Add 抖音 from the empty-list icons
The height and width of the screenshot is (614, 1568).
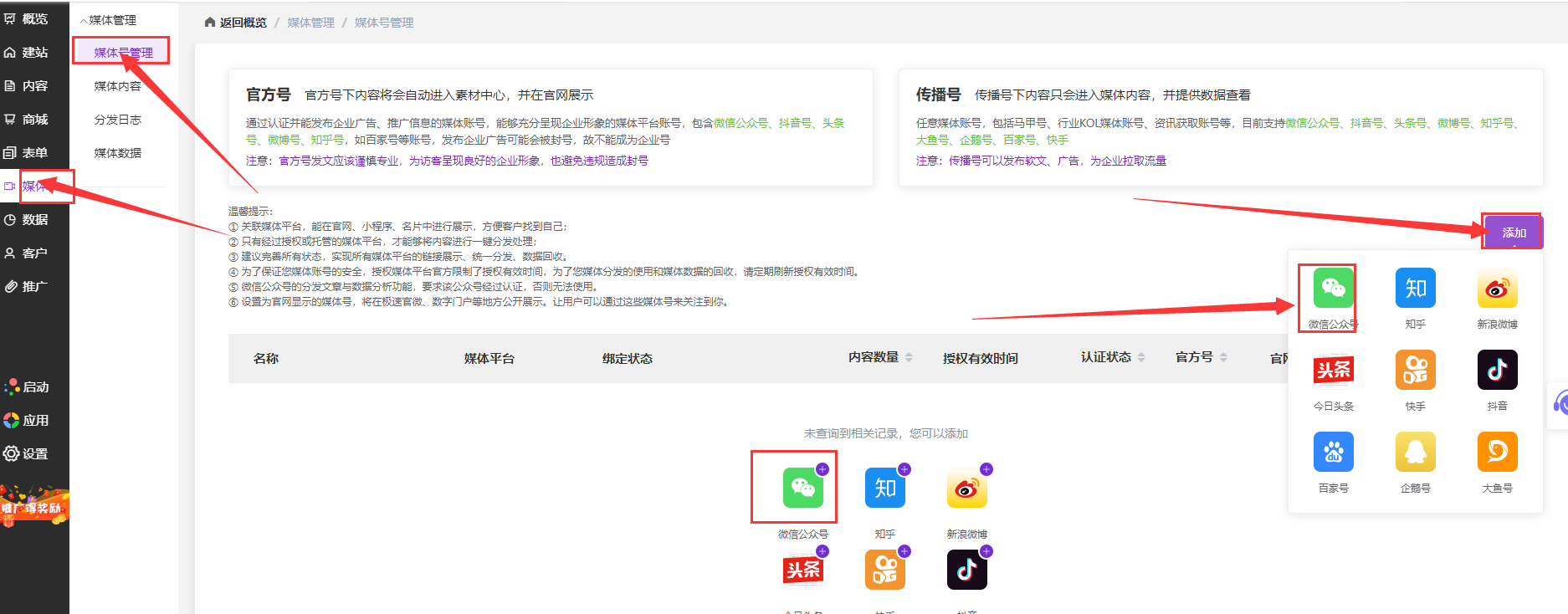point(966,570)
